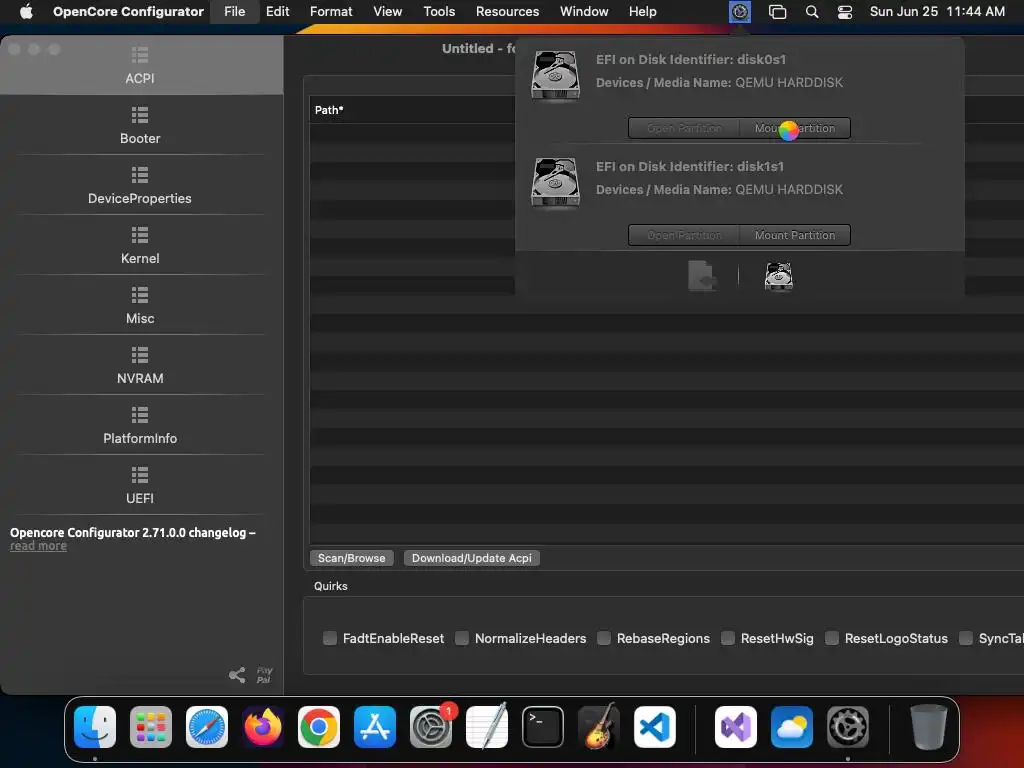Click the OpenCore Configurator menu bar status icon

pos(739,12)
